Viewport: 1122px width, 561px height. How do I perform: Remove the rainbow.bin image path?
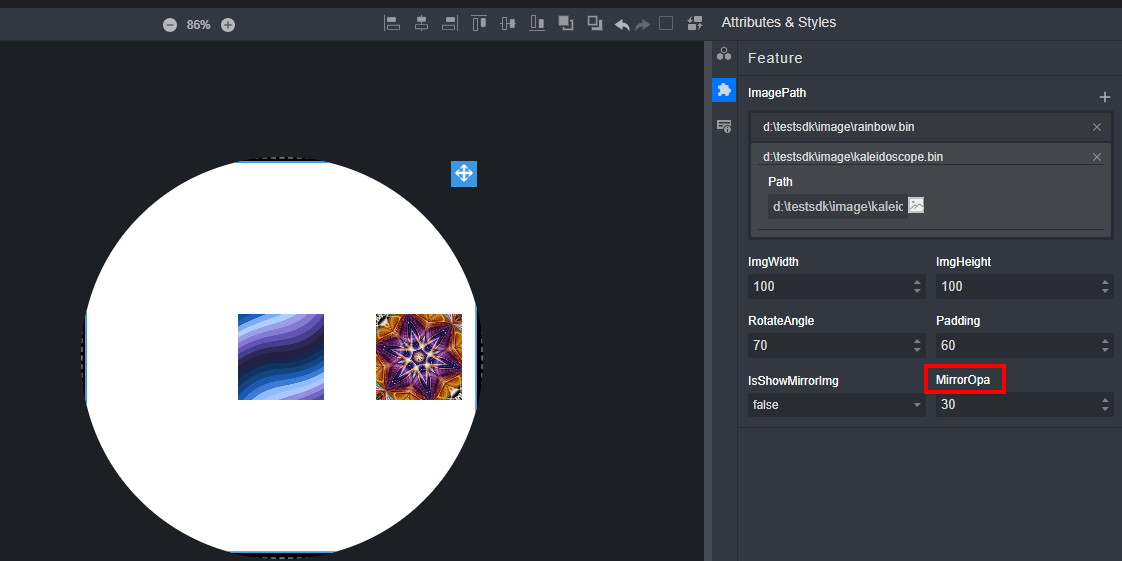(1096, 127)
